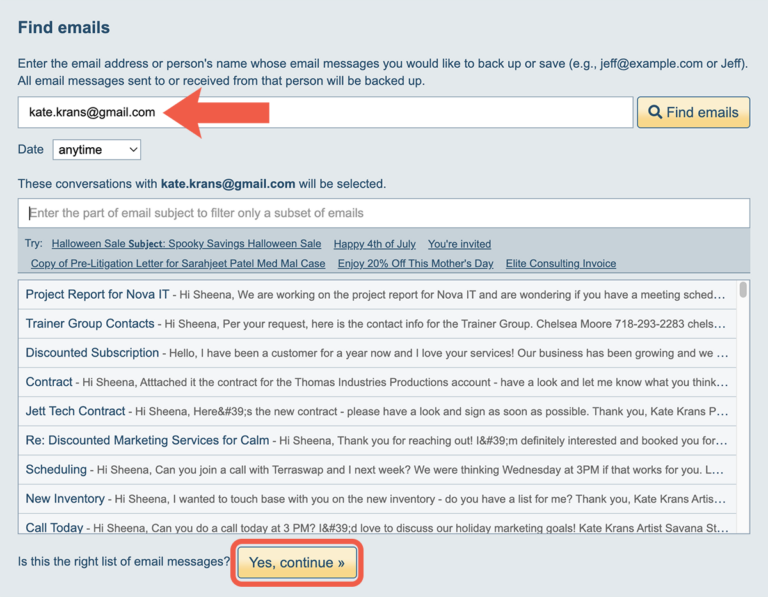Click the email subject filter field
Screen dimensions: 768x597
[384, 213]
